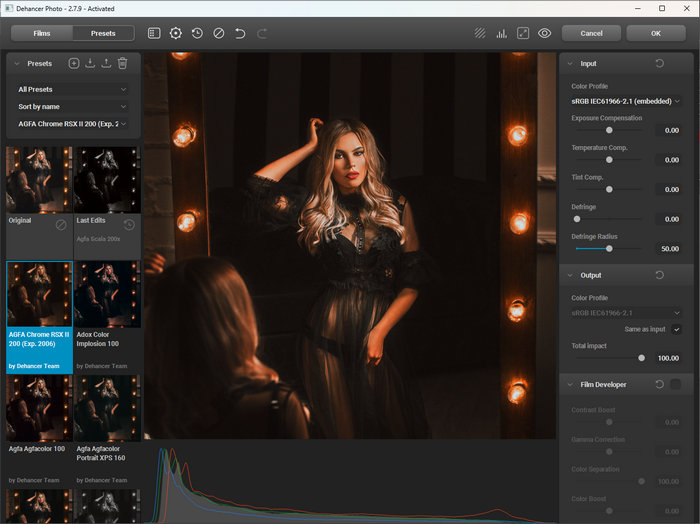The image size is (700, 524).
Task: Enable the Film Developer section checkbox
Action: pyautogui.click(x=676, y=384)
